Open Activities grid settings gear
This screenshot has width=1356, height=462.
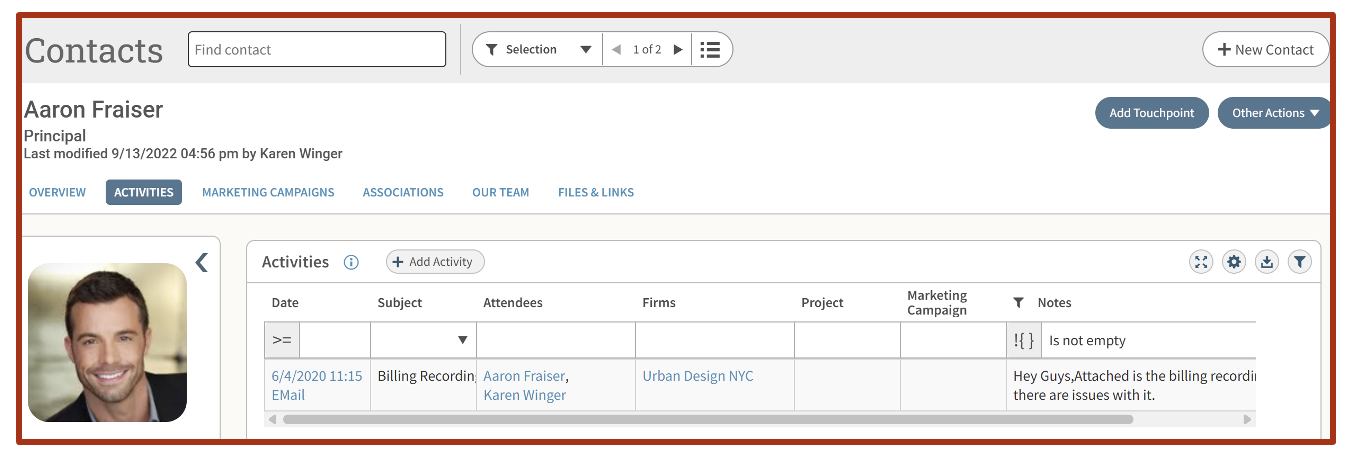(x=1234, y=262)
